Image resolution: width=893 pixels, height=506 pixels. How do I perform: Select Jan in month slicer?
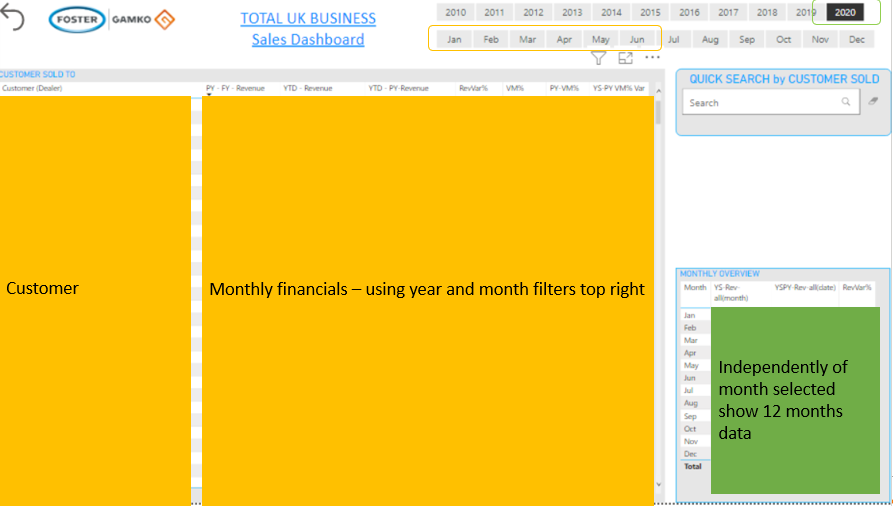coord(454,39)
